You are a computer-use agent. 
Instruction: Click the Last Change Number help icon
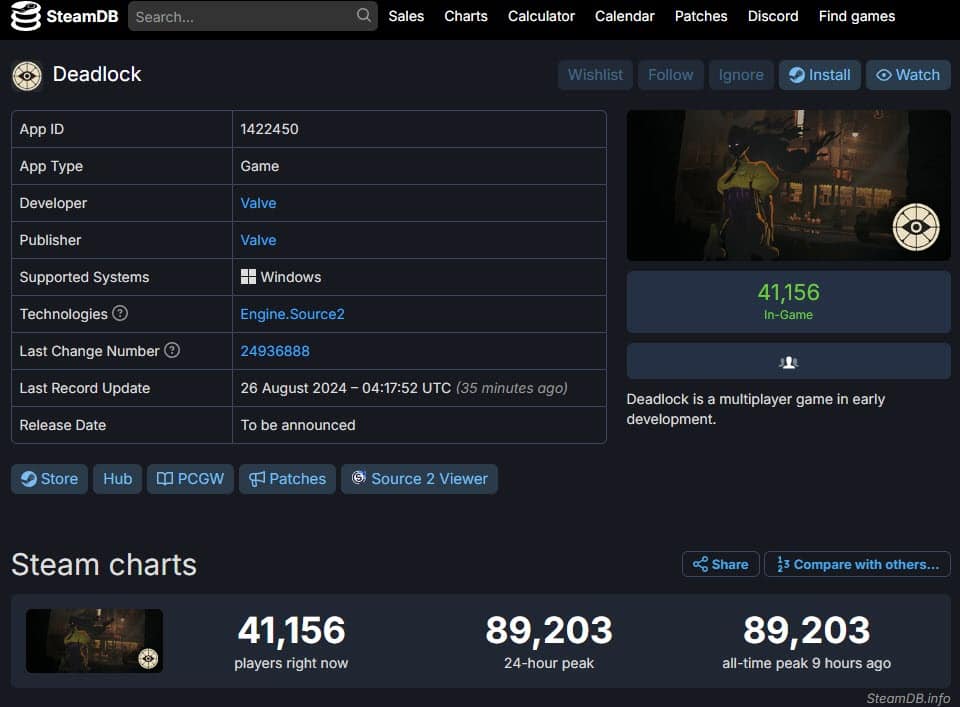click(172, 350)
